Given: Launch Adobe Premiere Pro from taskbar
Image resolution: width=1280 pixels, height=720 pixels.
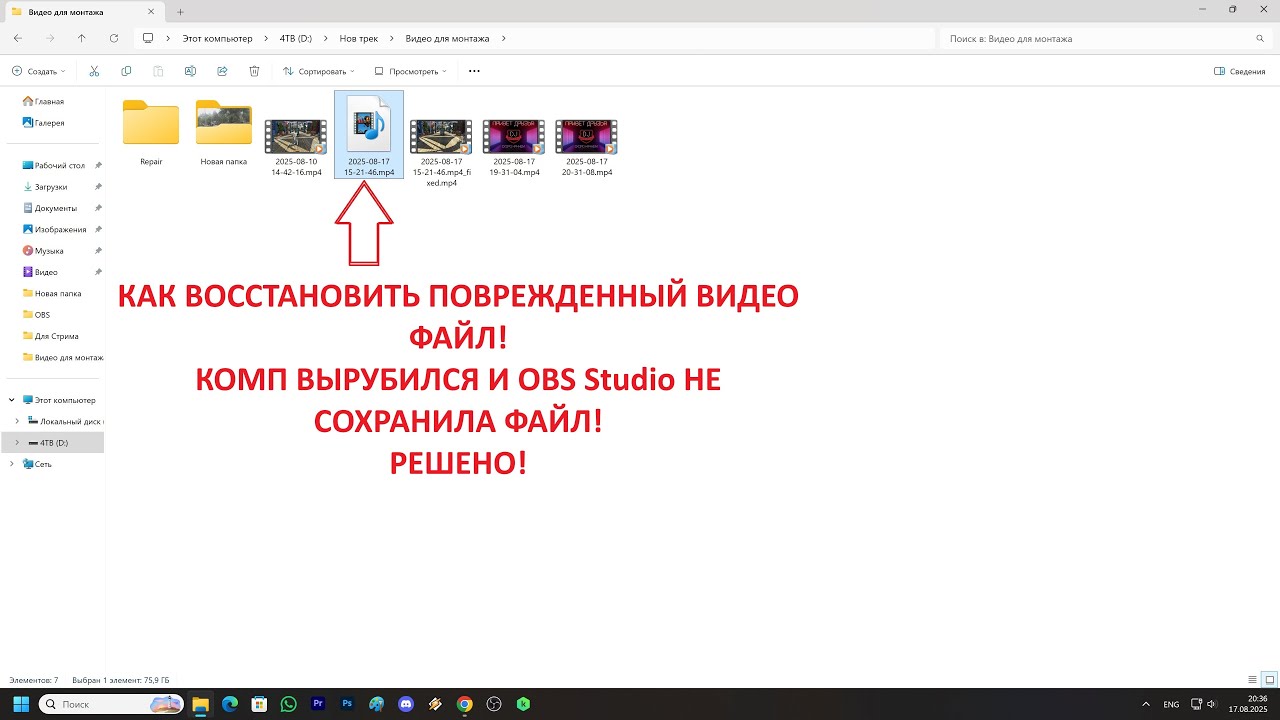Looking at the screenshot, I should (318, 704).
